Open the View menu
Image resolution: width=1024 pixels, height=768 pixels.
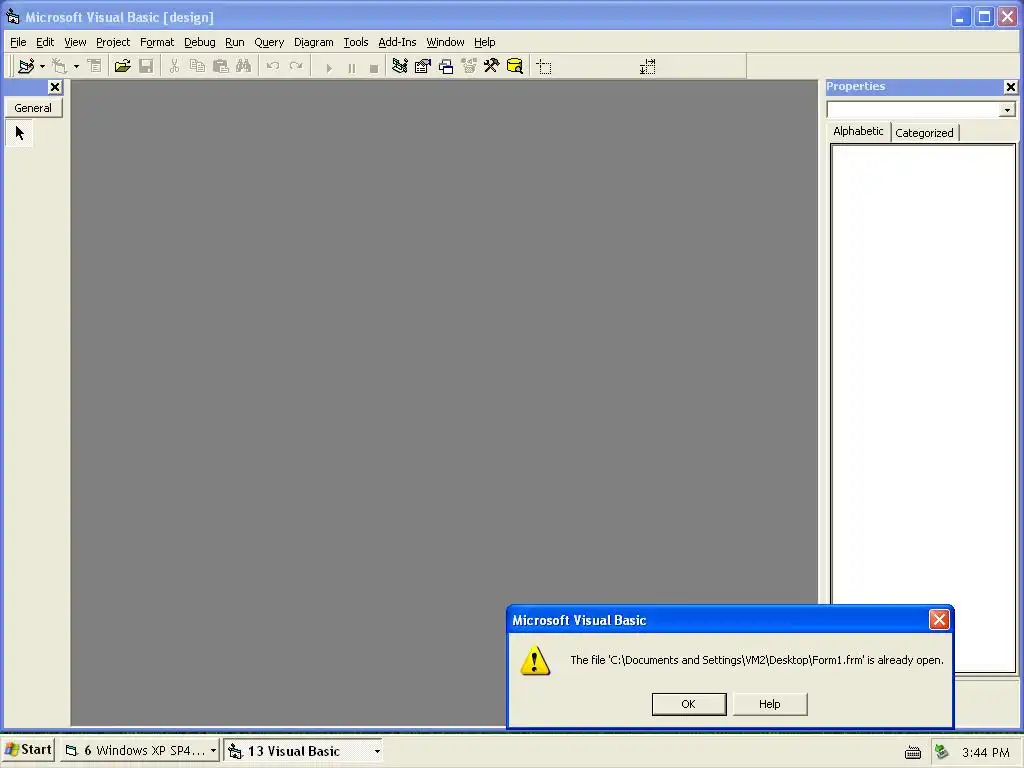[75, 42]
